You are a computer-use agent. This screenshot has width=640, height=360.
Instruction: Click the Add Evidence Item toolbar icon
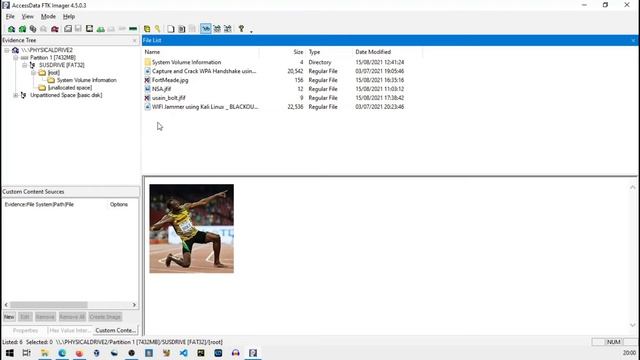tap(11, 29)
